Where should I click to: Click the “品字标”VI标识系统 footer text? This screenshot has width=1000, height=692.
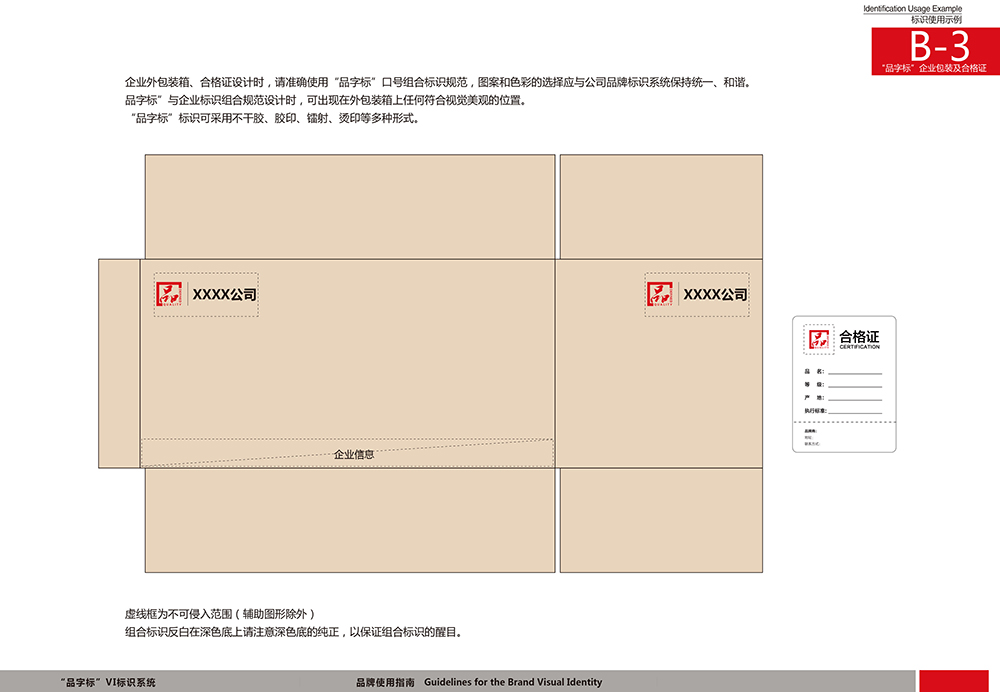coord(108,682)
